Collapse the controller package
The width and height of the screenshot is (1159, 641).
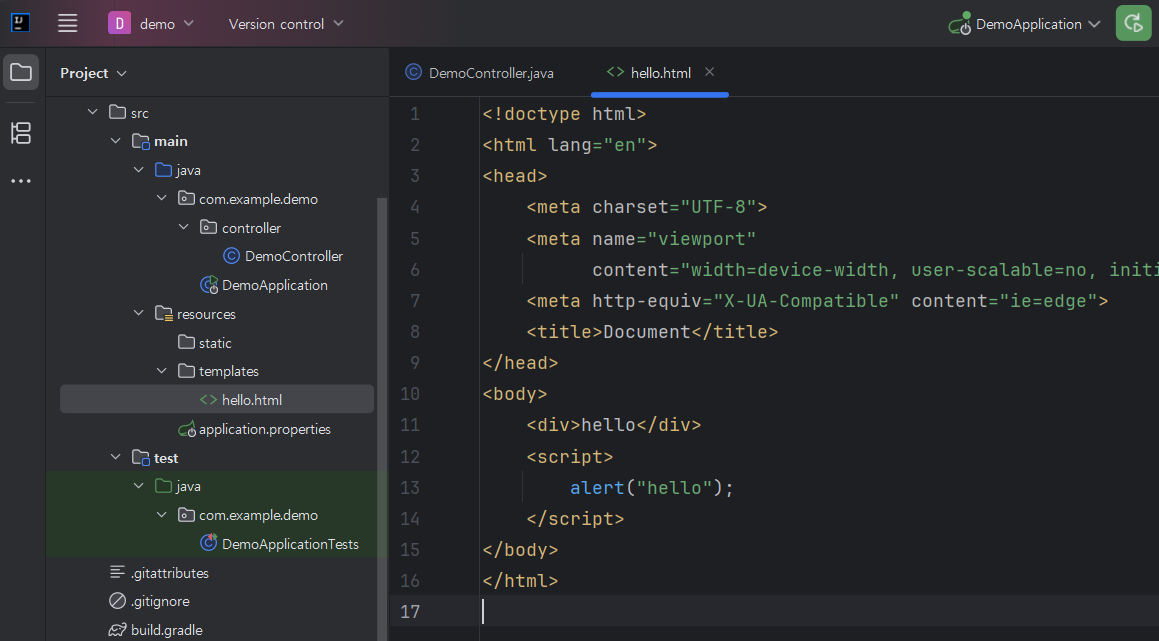pyautogui.click(x=183, y=227)
